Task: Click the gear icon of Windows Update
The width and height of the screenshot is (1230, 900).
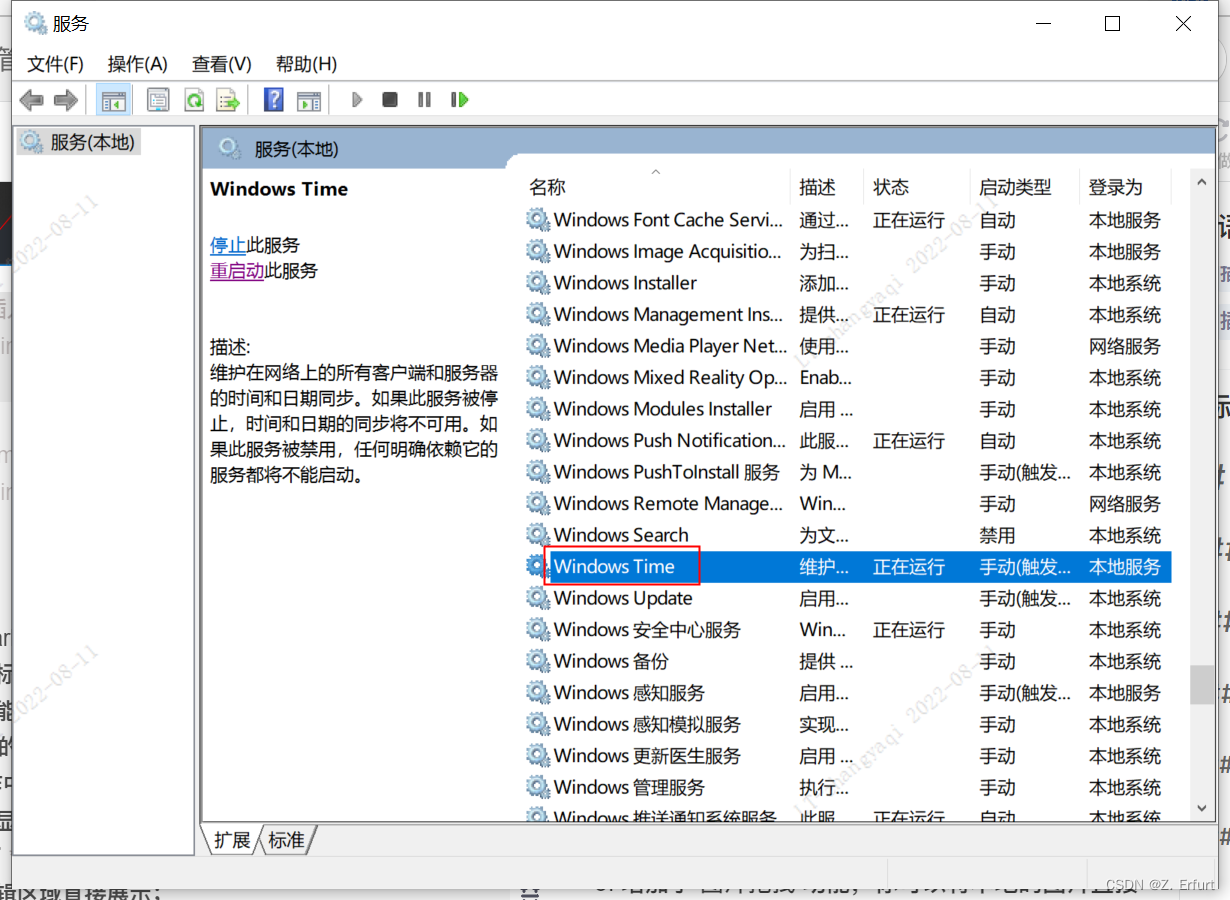Action: pyautogui.click(x=538, y=598)
